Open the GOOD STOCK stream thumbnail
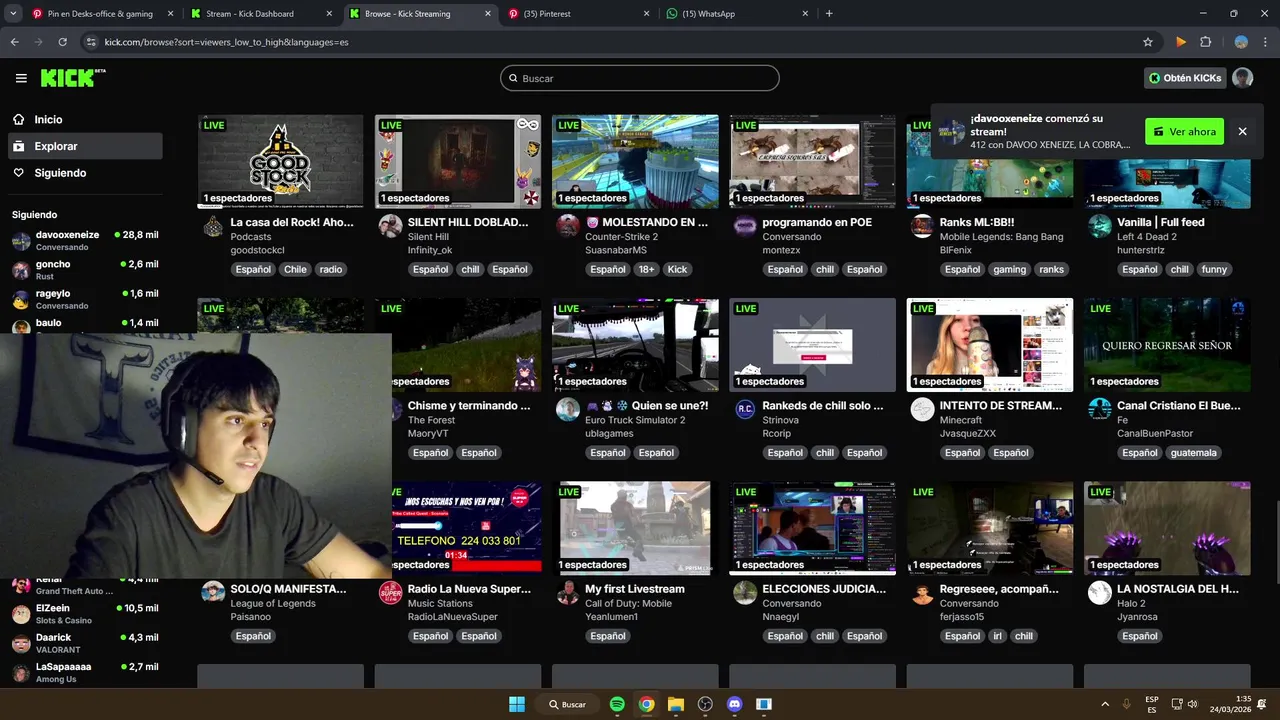 tap(280, 161)
